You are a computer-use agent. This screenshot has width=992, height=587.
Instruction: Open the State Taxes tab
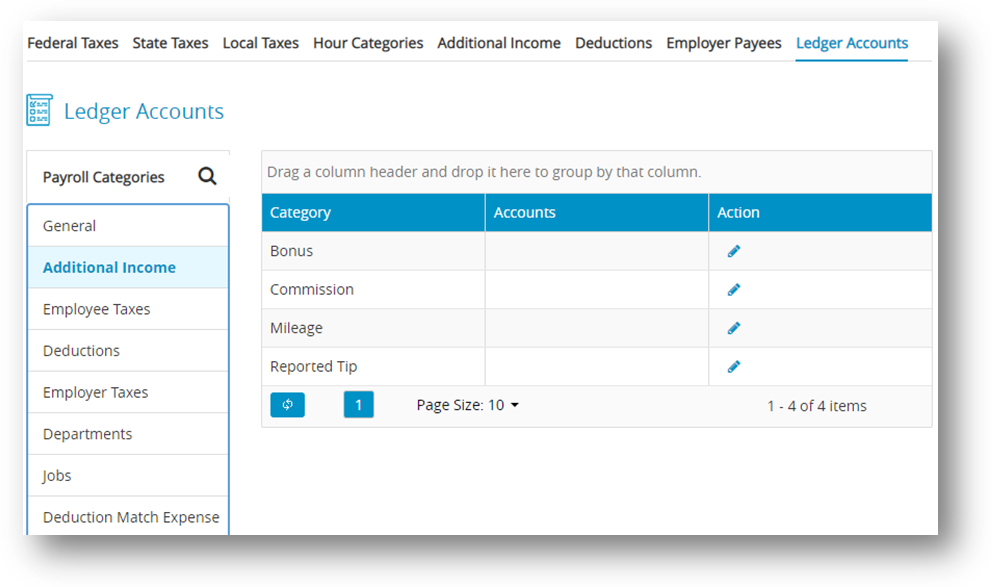[170, 43]
